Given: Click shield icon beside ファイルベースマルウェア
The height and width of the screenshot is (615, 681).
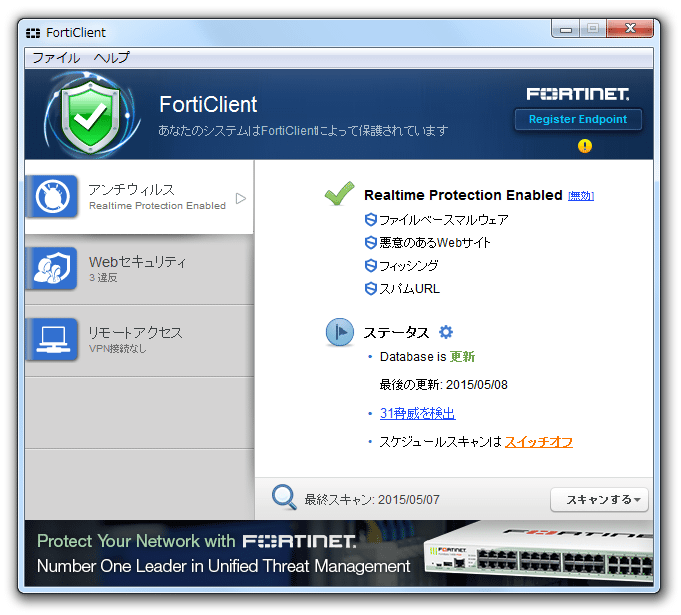Looking at the screenshot, I should [x=370, y=220].
